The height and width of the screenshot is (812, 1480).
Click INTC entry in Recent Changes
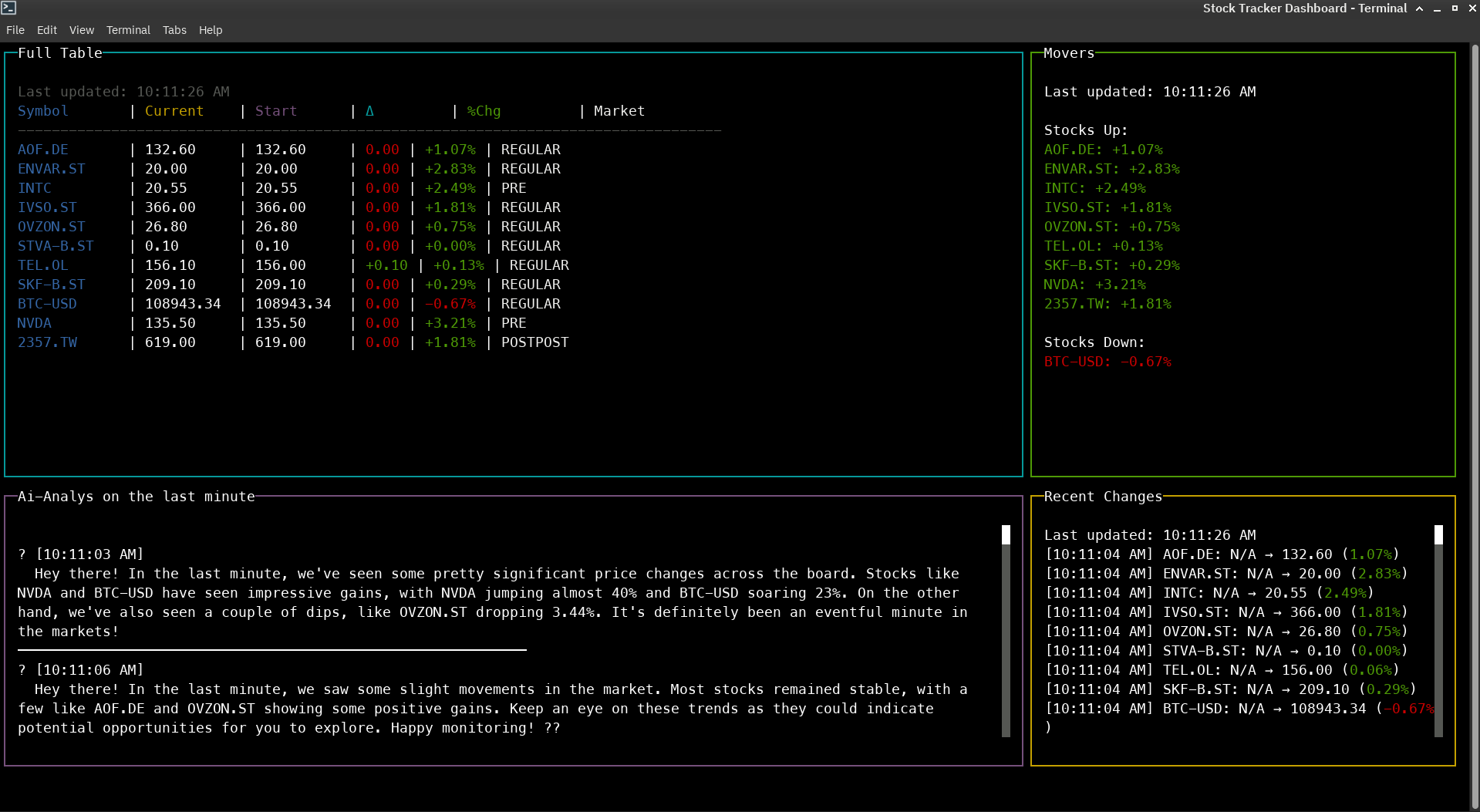(1209, 593)
